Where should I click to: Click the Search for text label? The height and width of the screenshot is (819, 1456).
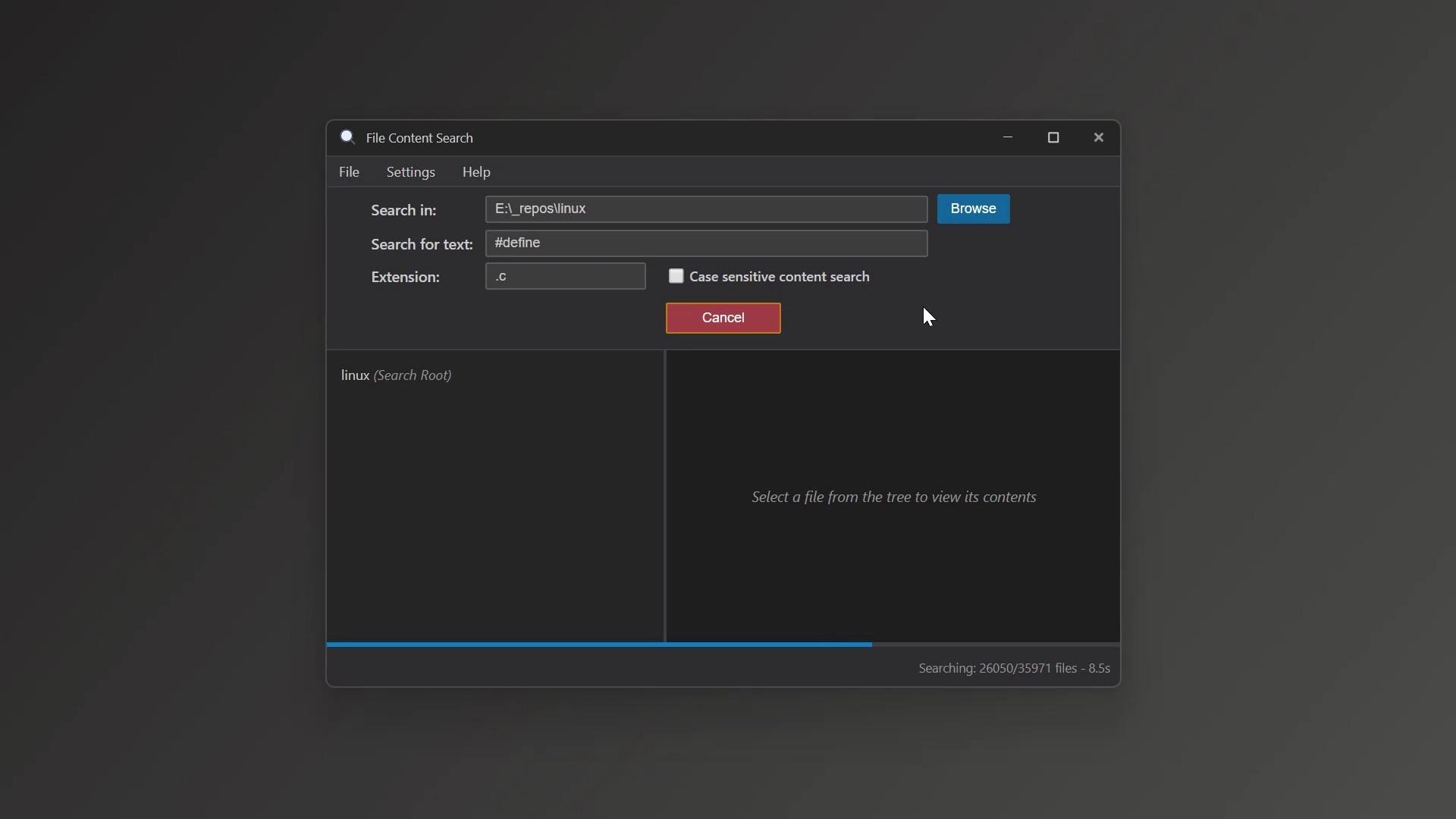[x=422, y=244]
